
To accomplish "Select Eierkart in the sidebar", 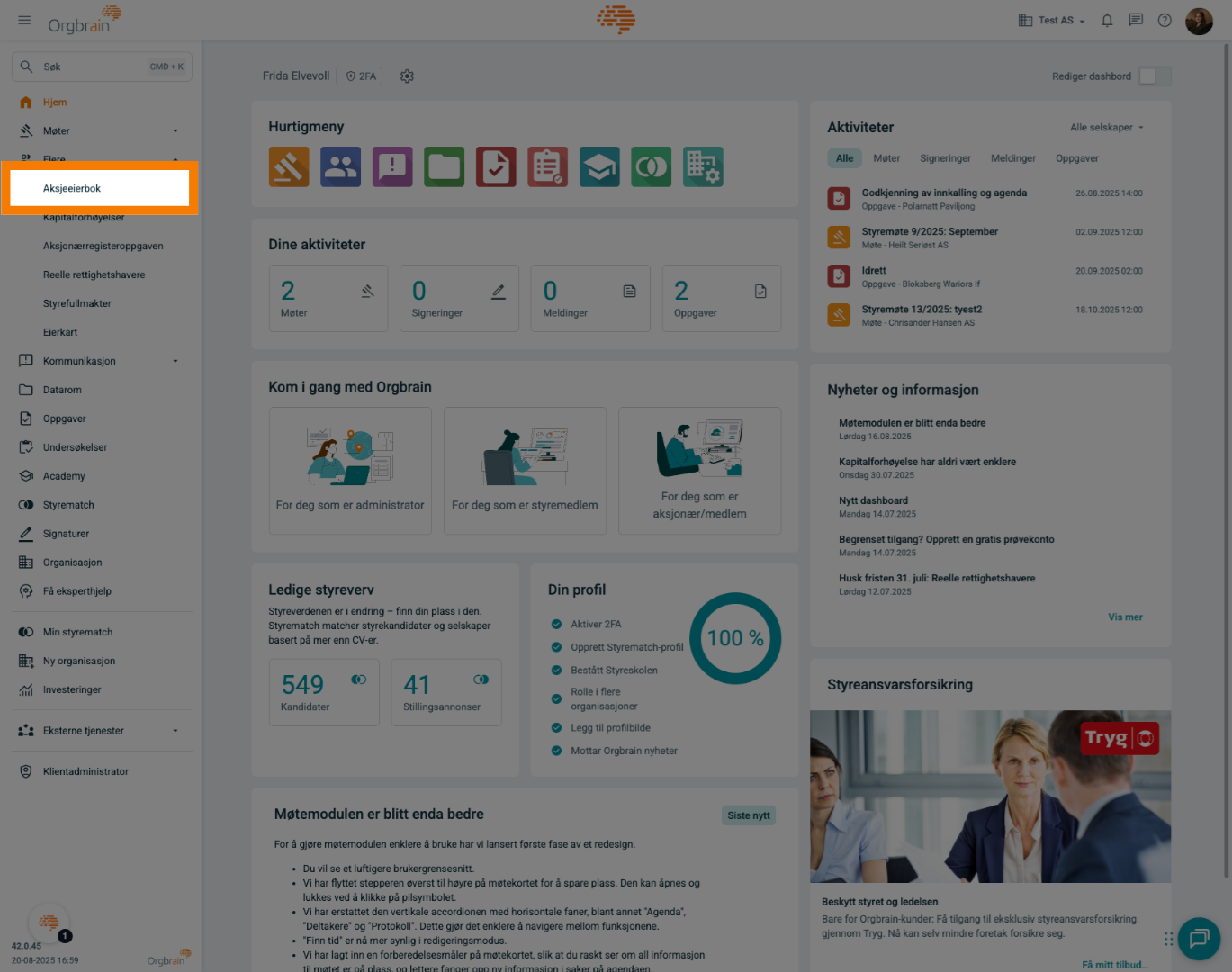I will [x=60, y=332].
